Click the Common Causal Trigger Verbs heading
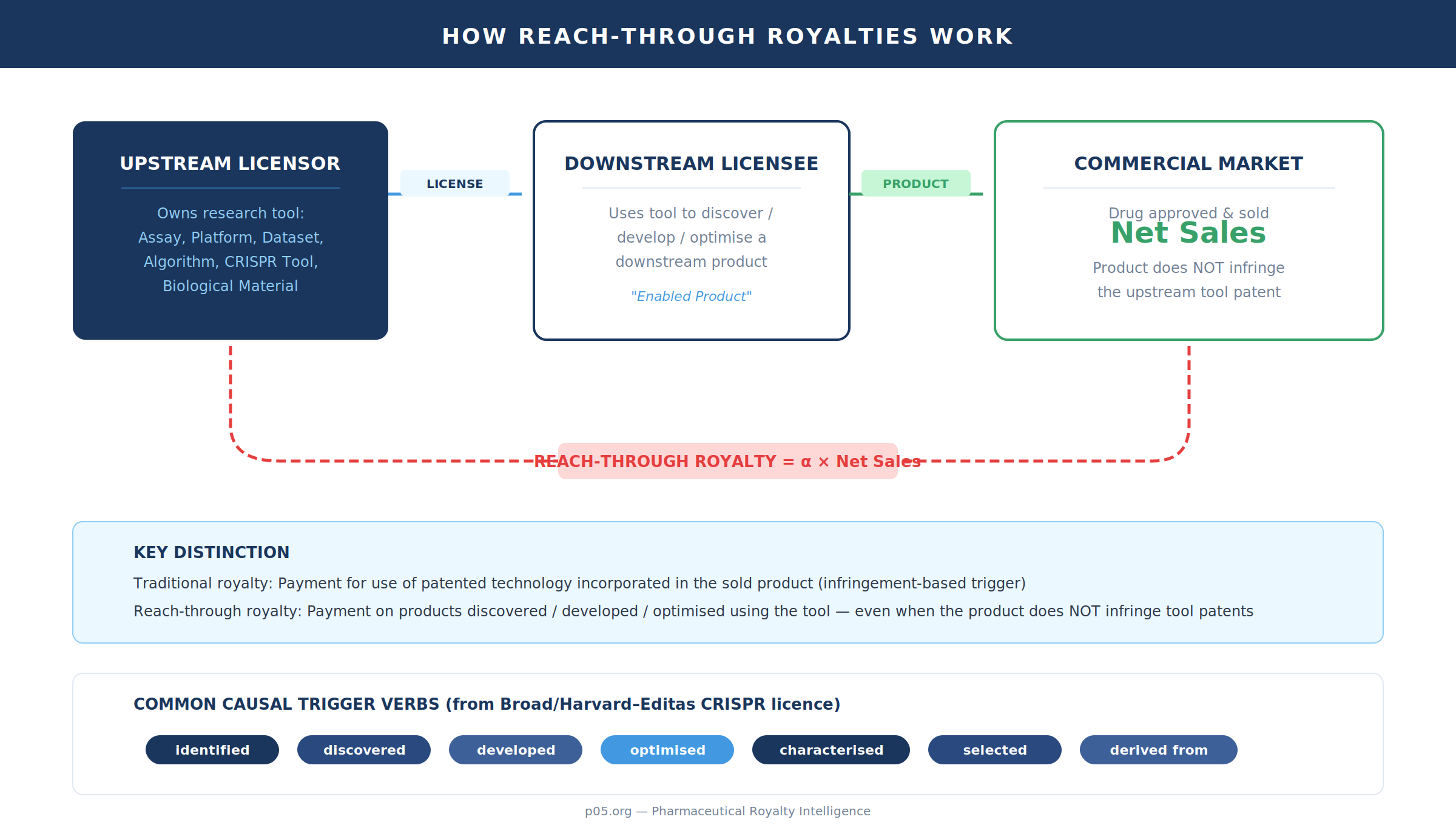The image size is (1456, 825). click(487, 704)
